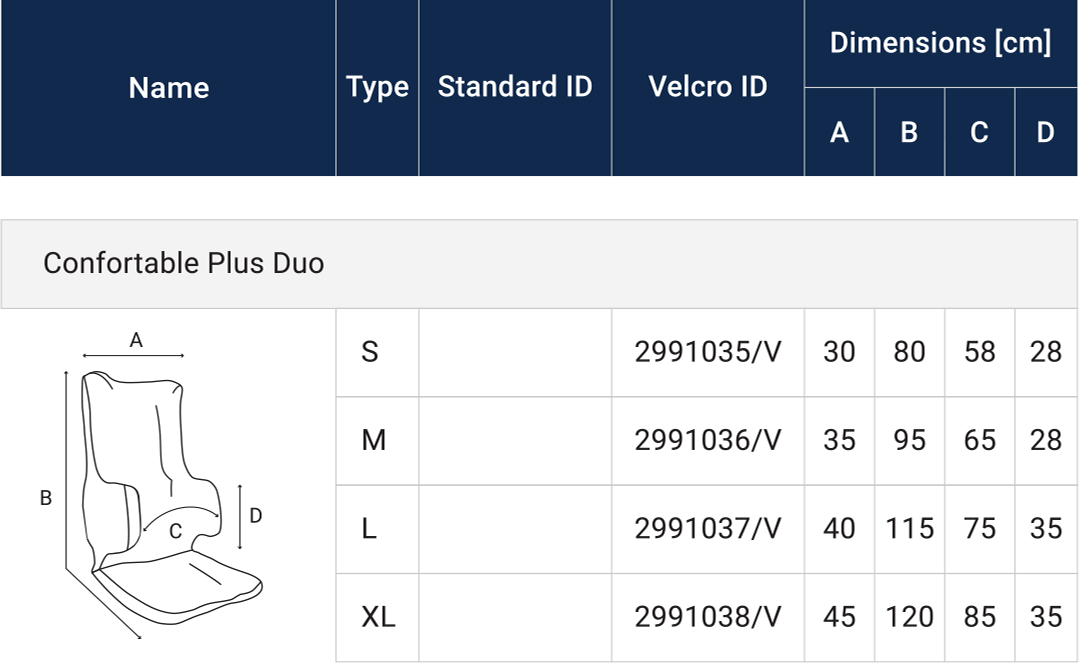Image resolution: width=1079 pixels, height=672 pixels.
Task: Click the empty Standard ID cell for size S
Action: (x=515, y=352)
